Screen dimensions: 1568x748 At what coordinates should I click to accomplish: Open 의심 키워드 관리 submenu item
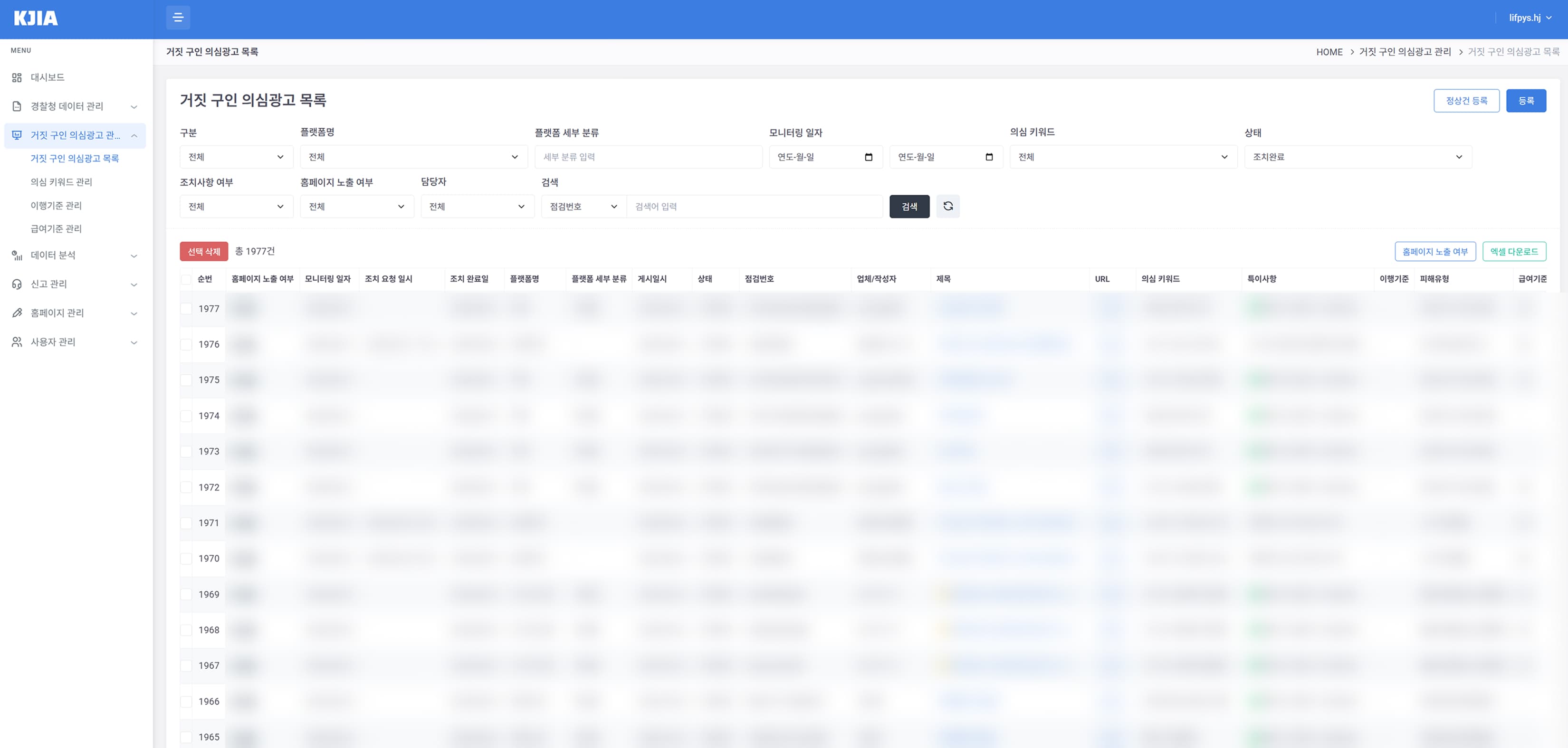click(x=61, y=182)
